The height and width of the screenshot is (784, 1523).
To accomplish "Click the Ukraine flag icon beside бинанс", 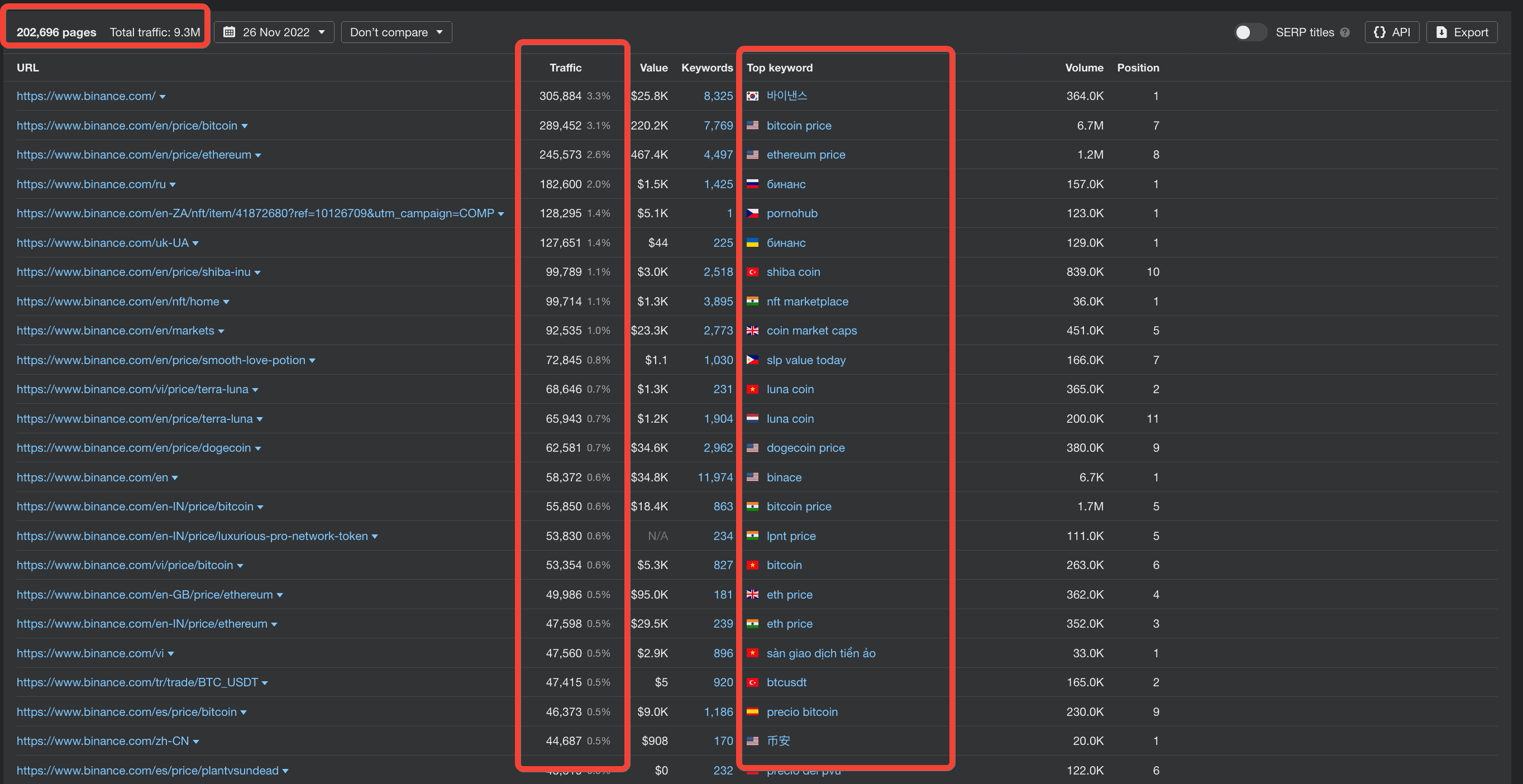I will point(753,243).
